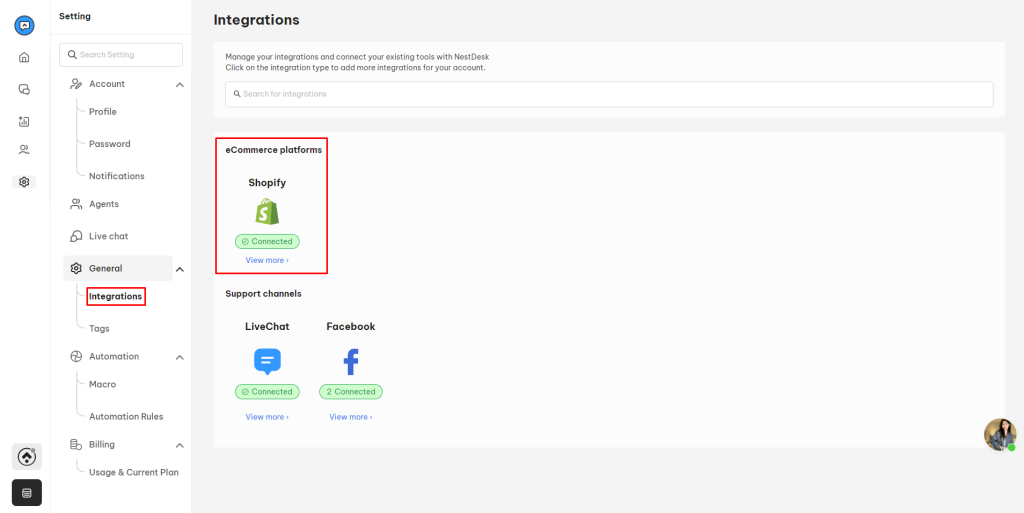
Task: Click the Facebook logo
Action: coord(351,362)
